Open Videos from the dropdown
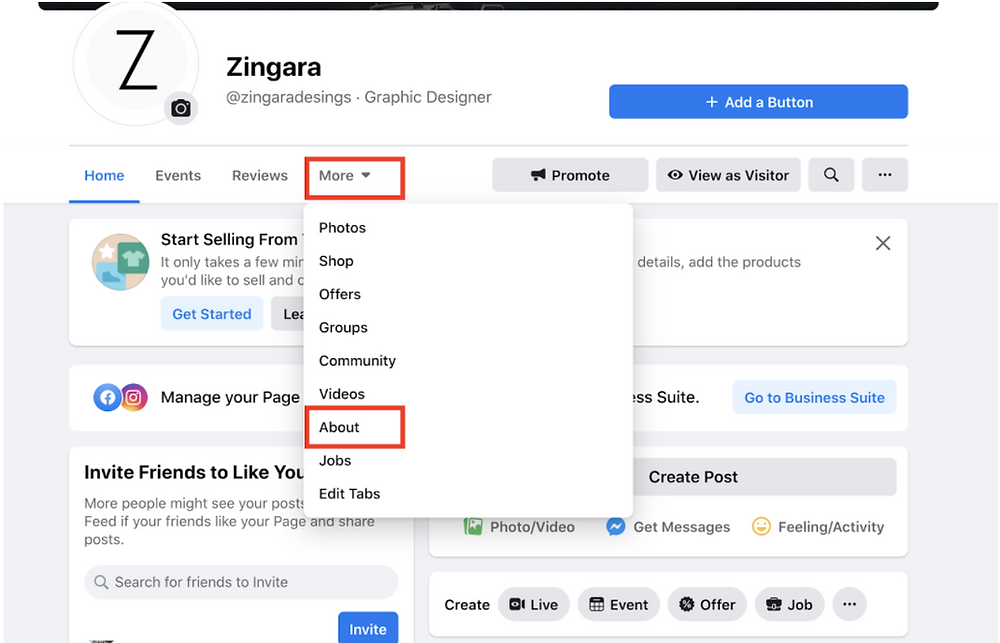This screenshot has width=1000, height=643. [x=469, y=394]
